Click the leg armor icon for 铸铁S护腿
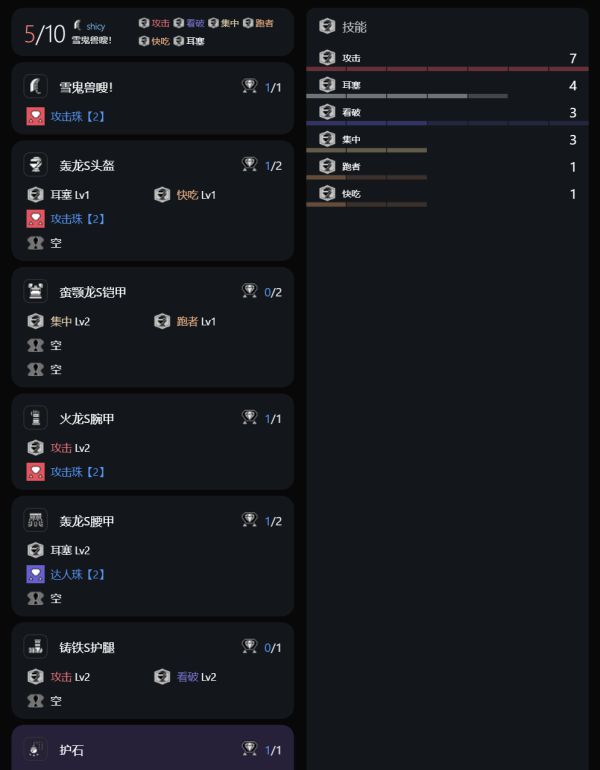Screen dimensions: 600x770 click(x=36, y=647)
